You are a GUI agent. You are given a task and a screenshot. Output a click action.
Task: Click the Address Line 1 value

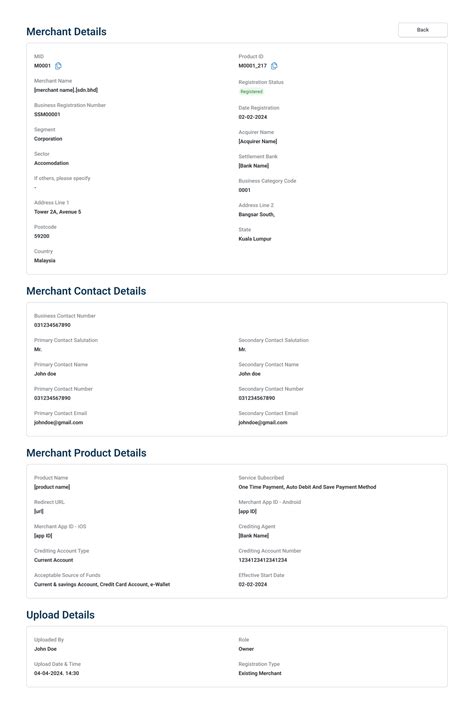click(x=58, y=212)
